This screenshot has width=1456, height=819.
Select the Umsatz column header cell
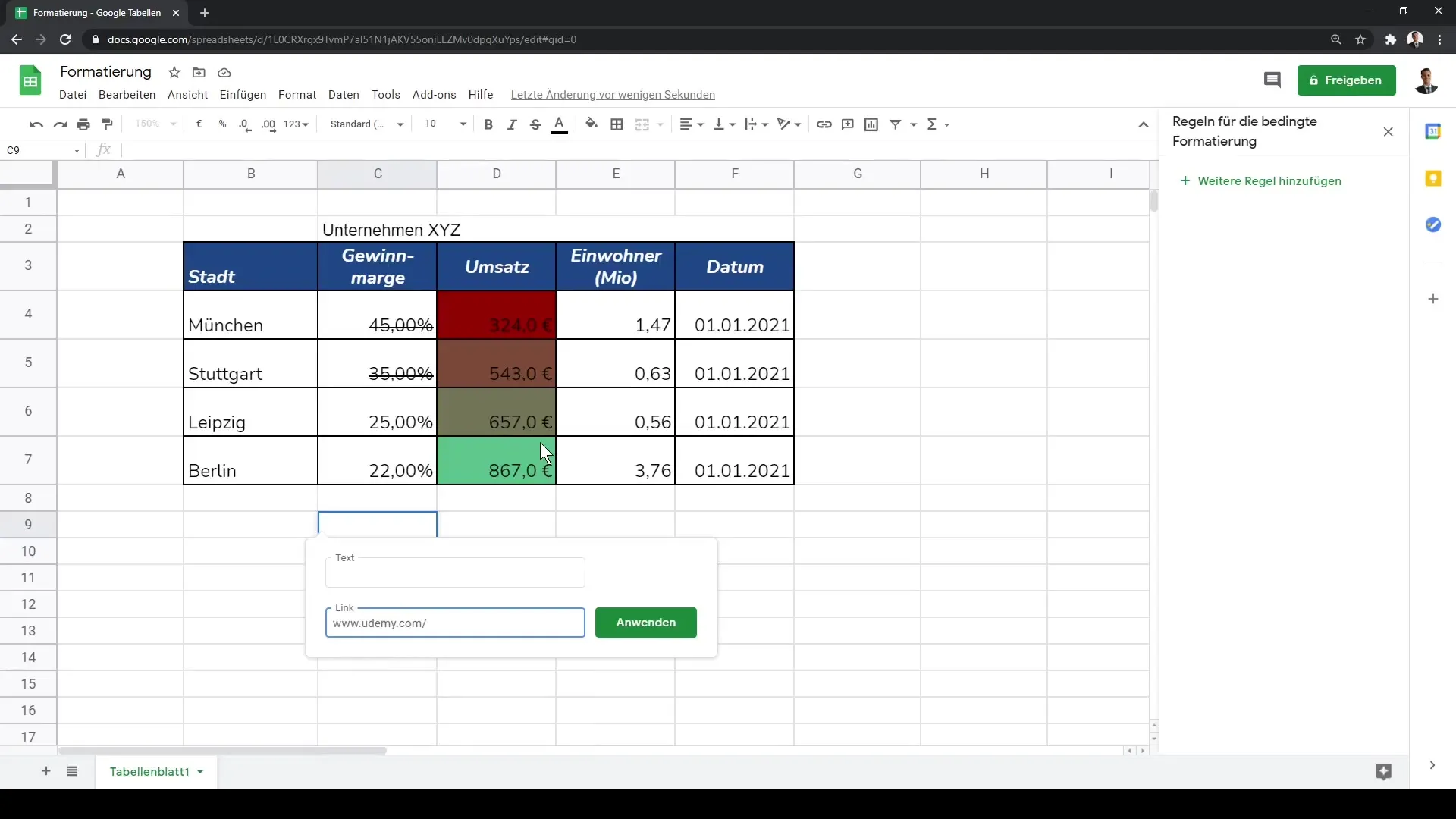pos(497,266)
